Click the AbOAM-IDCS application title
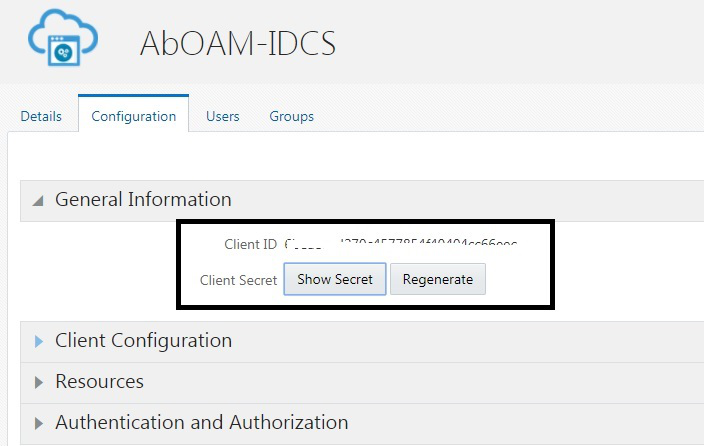704x446 pixels. pos(238,44)
